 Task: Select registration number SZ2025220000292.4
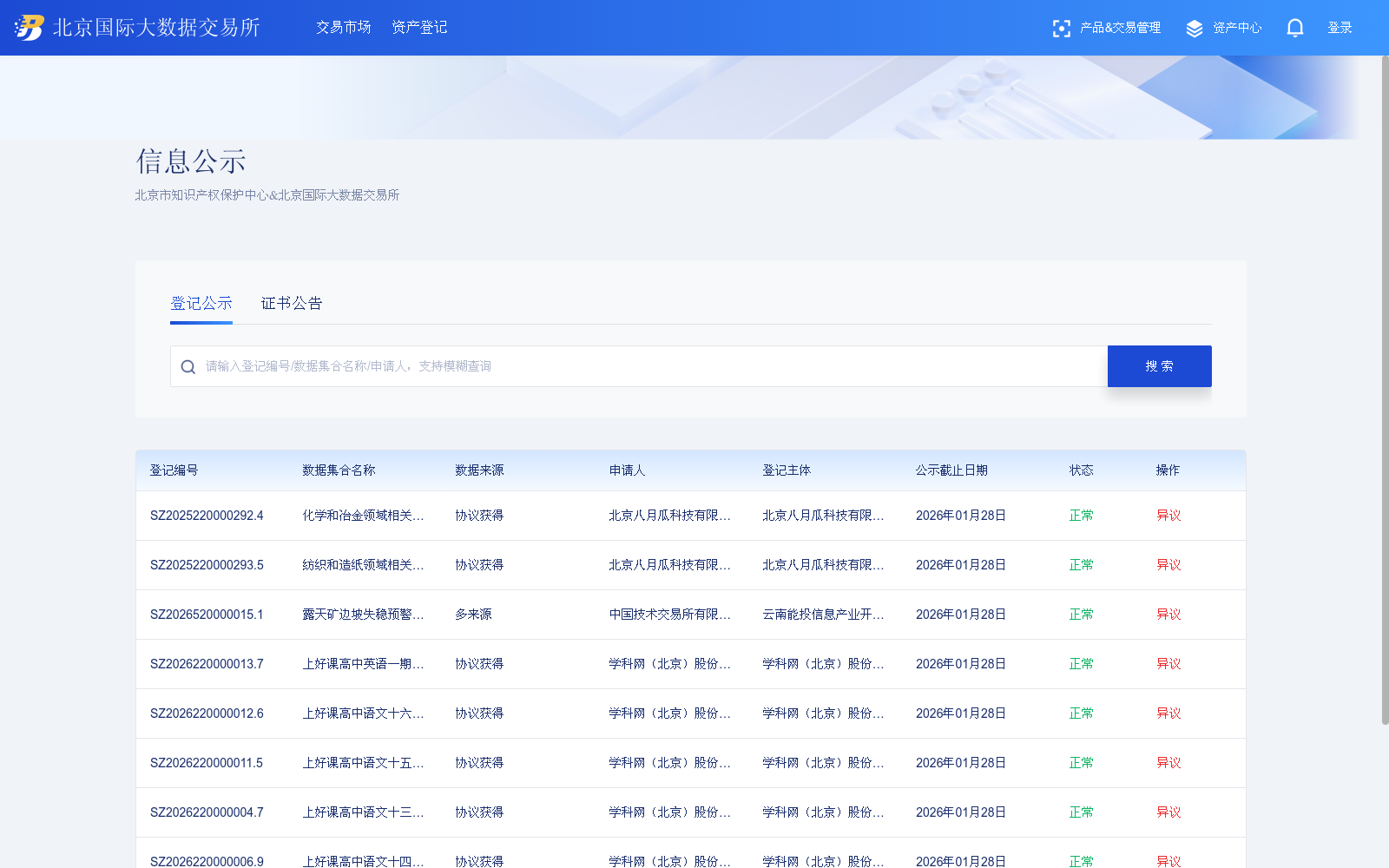click(x=207, y=516)
